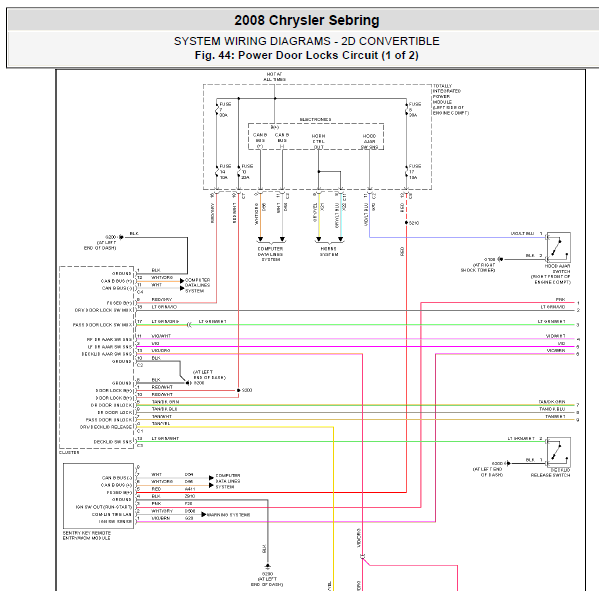Image resolution: width=599 pixels, height=591 pixels.
Task: Click the "PASS DOOR UNLOCK" pin label
Action: [x=109, y=419]
